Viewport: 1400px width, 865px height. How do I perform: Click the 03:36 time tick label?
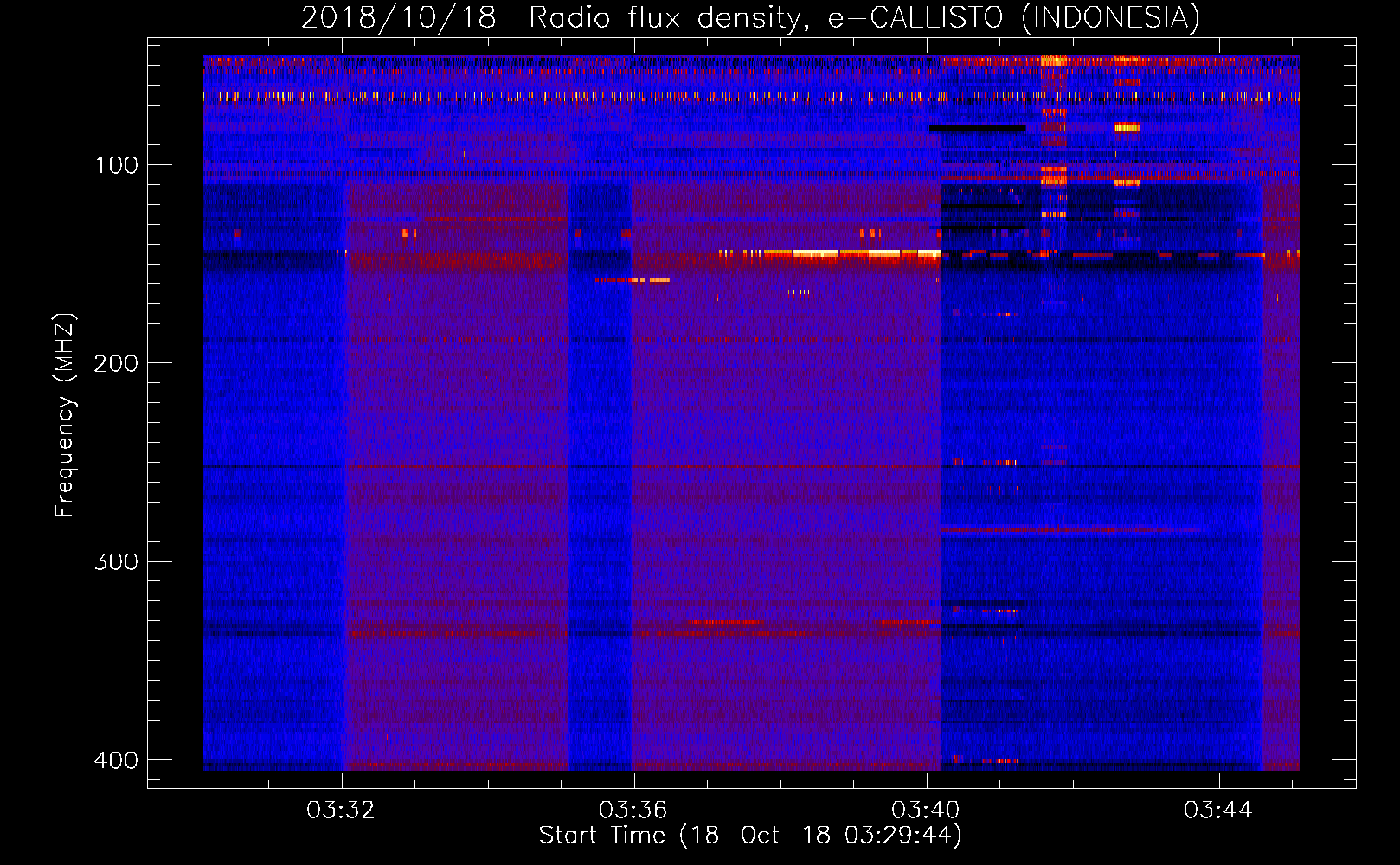click(x=633, y=810)
